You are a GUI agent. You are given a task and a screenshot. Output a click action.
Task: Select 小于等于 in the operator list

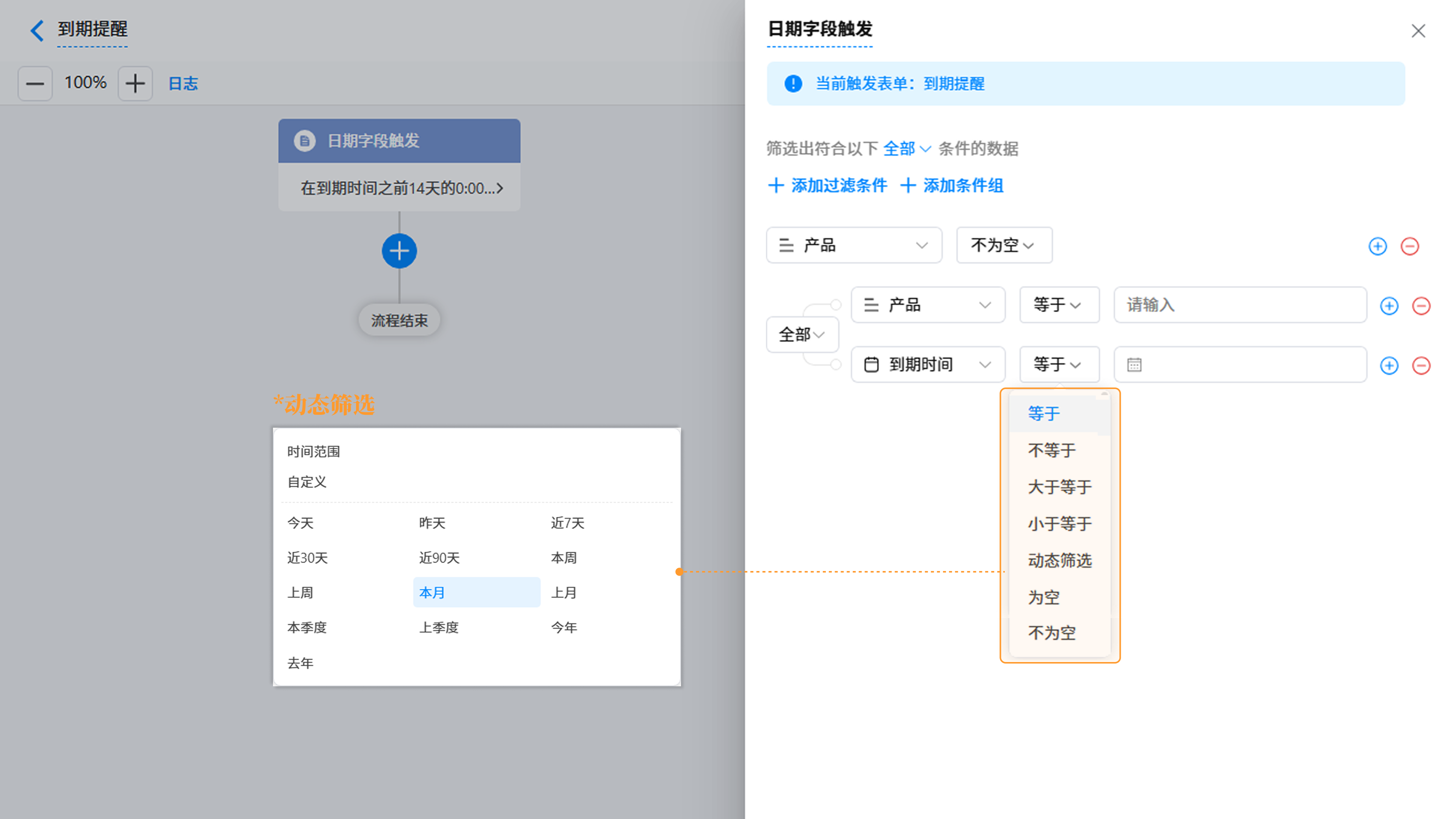(x=1059, y=524)
